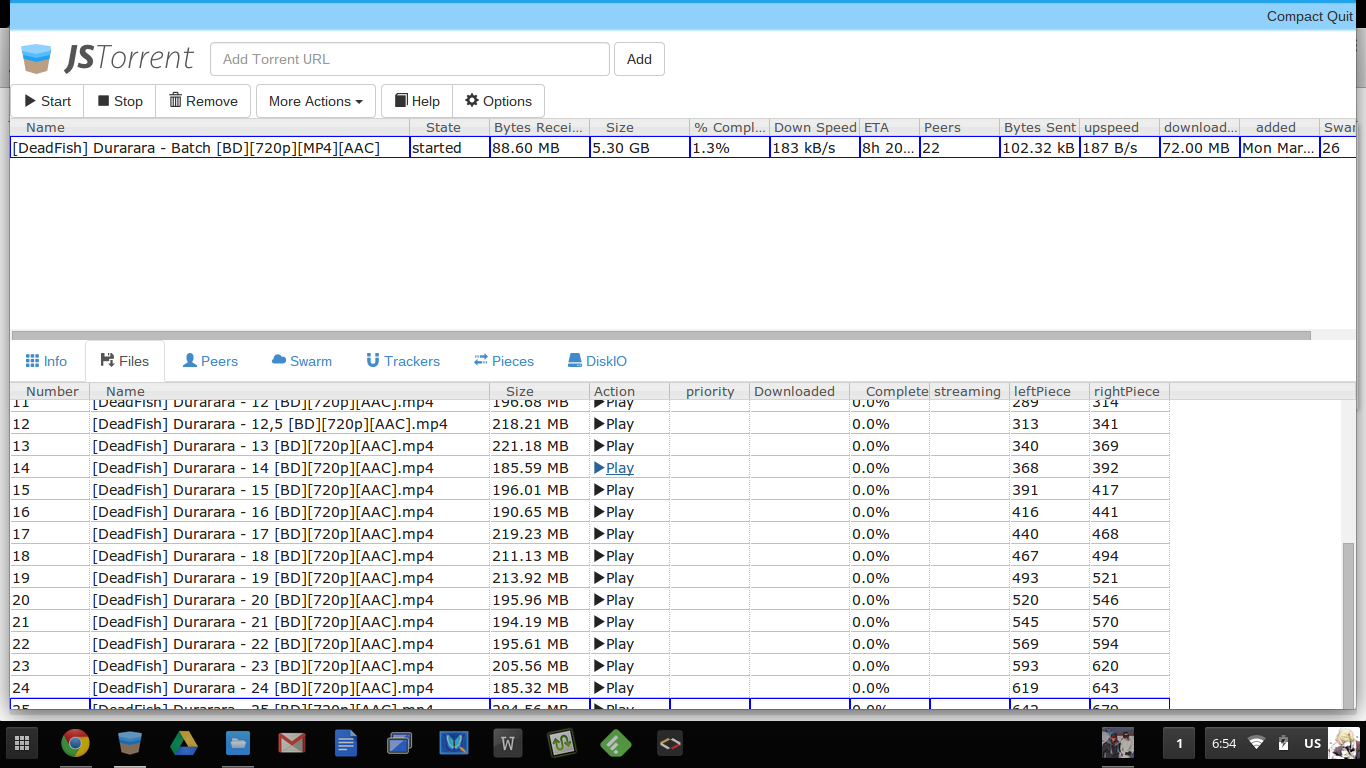Open Gmail from the shelf

click(x=291, y=743)
